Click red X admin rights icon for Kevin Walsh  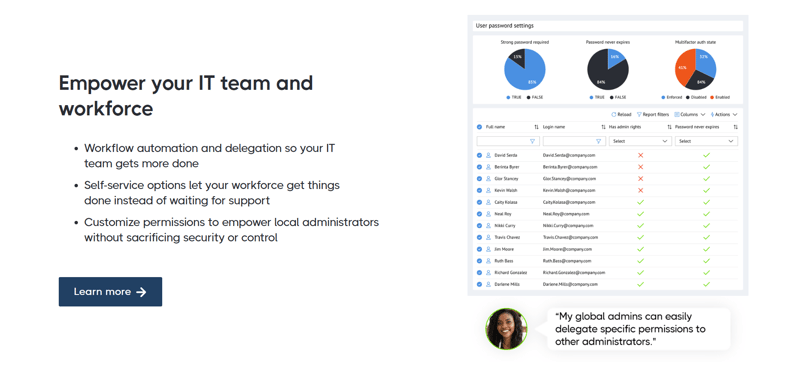[641, 190]
